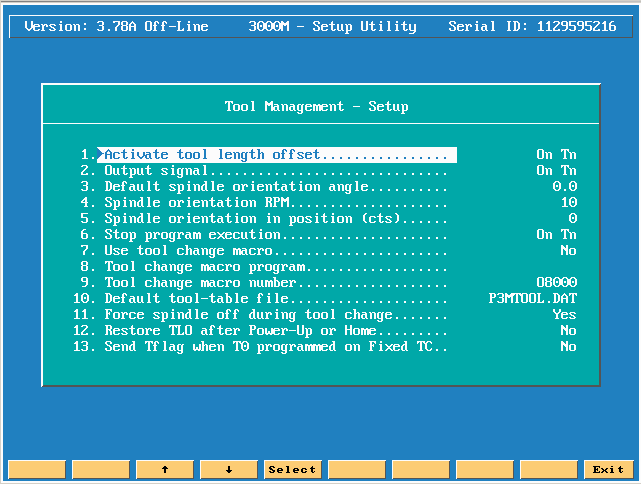Click 'On Tn' value for Output signal
Screen dimensions: 641x484
pyautogui.click(x=556, y=170)
